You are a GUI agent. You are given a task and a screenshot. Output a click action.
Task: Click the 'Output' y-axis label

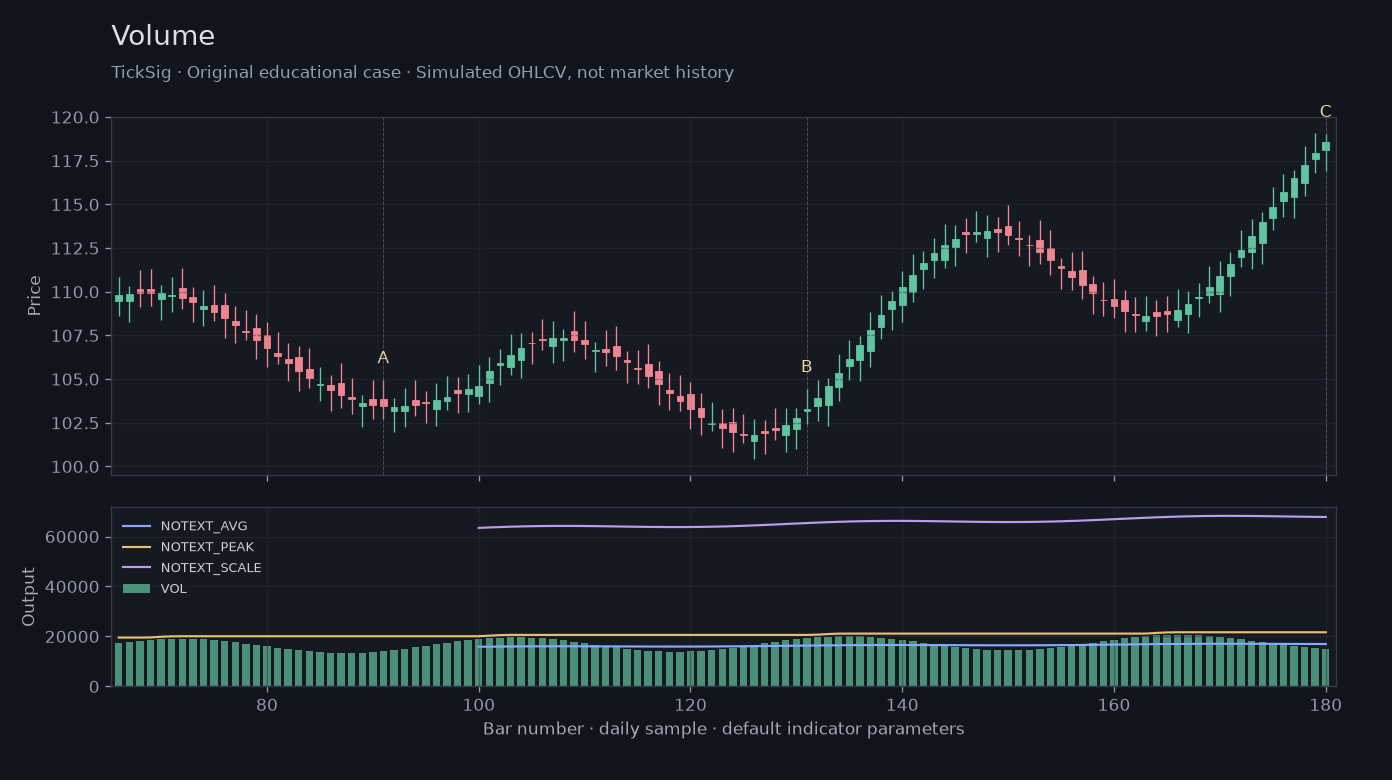pos(29,597)
